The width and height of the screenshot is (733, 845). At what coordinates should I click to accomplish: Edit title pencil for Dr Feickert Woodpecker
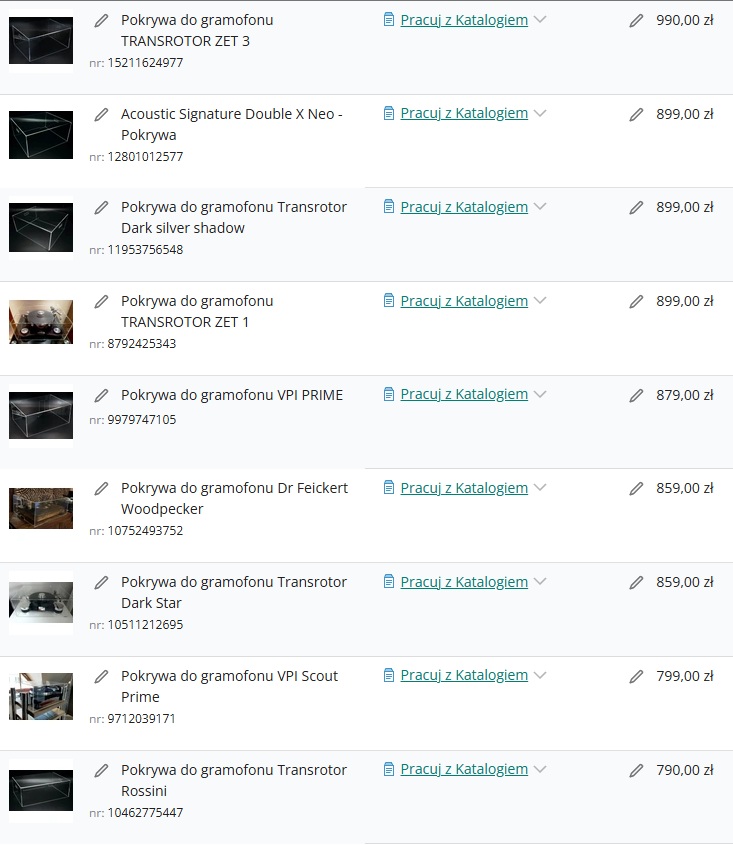tap(101, 489)
